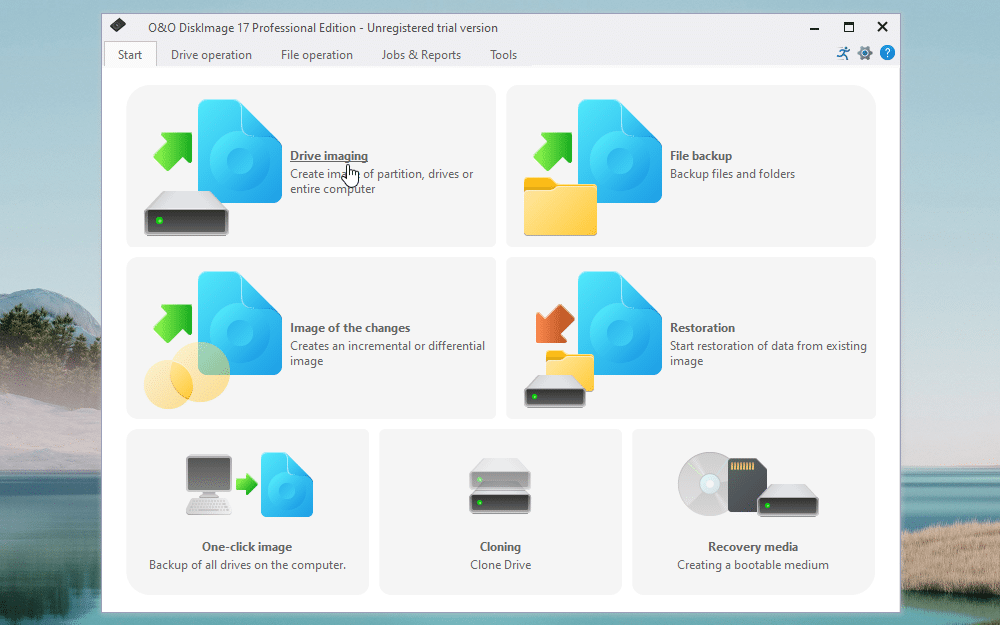Select the Cloning drive icon
The image size is (1000, 625).
(500, 485)
